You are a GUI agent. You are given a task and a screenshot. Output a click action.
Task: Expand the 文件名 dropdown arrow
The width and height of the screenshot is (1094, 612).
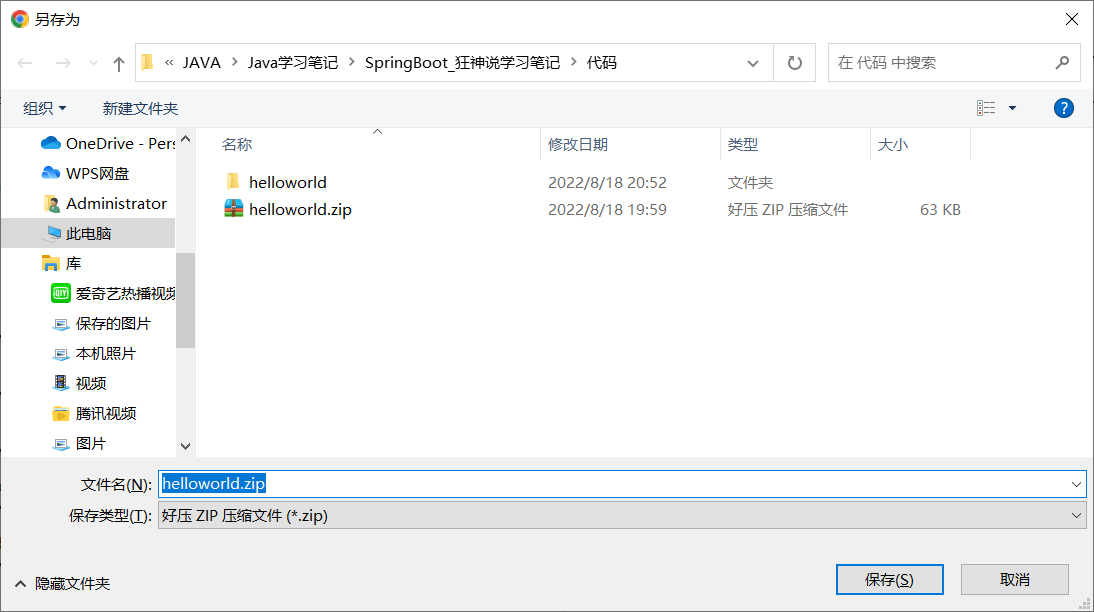coord(1076,484)
